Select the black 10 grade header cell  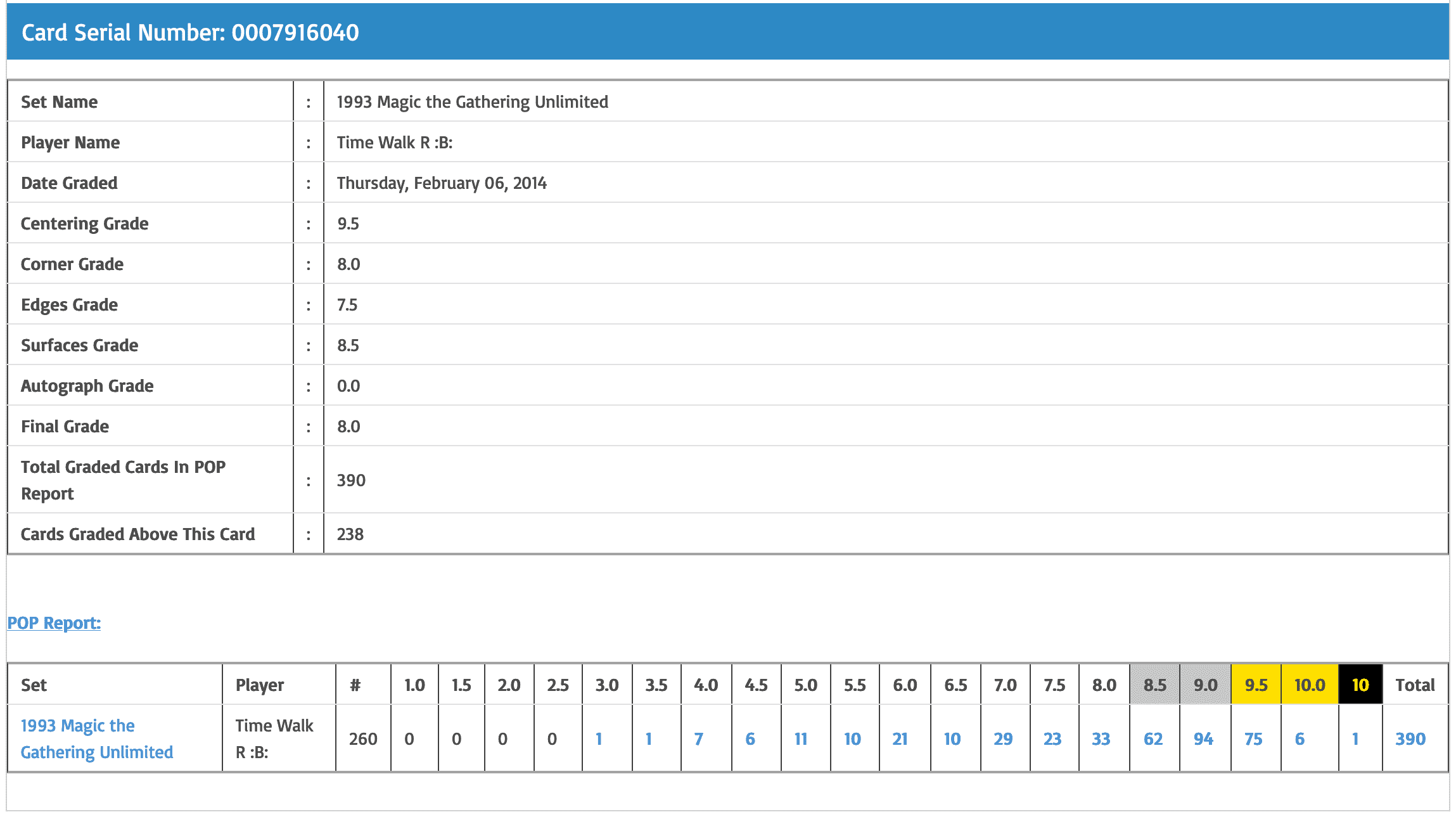(x=1360, y=685)
